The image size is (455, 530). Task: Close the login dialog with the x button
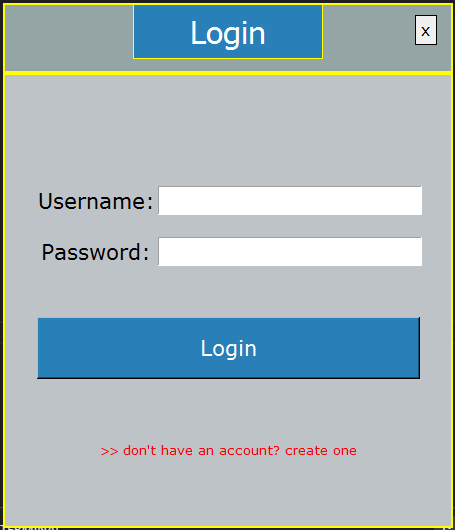[x=426, y=30]
